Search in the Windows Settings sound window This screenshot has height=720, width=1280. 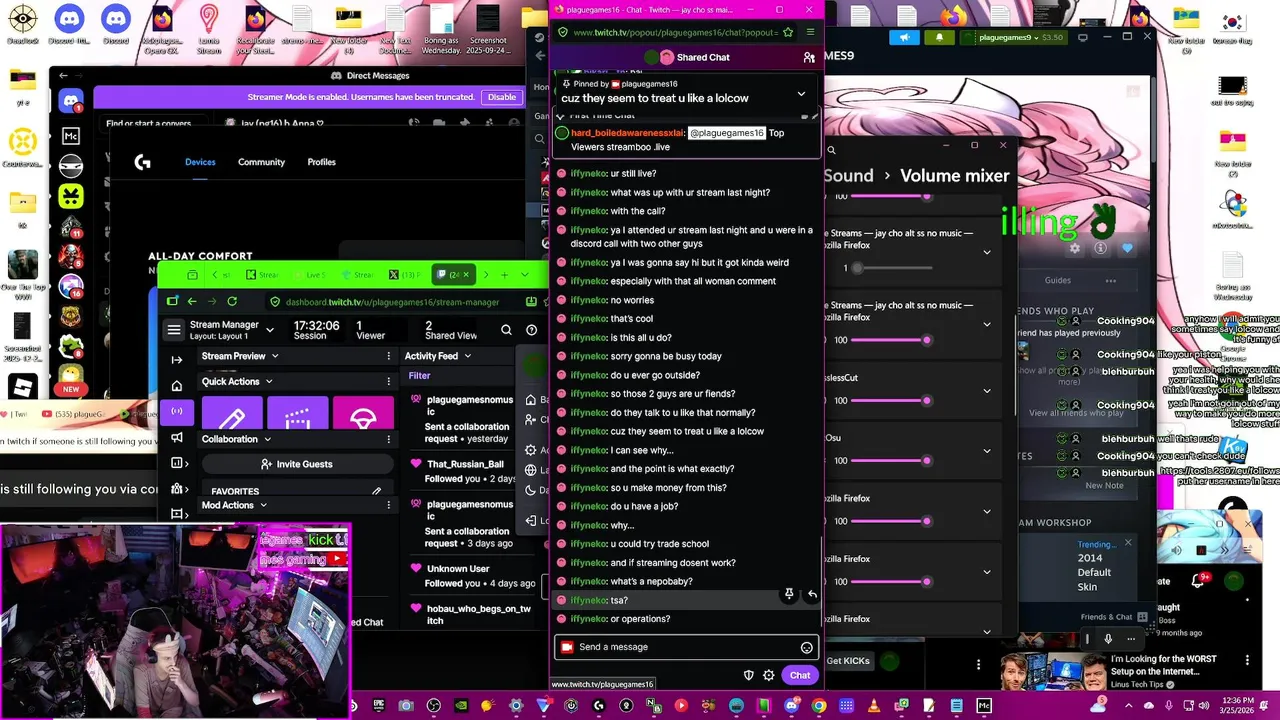pos(831,150)
